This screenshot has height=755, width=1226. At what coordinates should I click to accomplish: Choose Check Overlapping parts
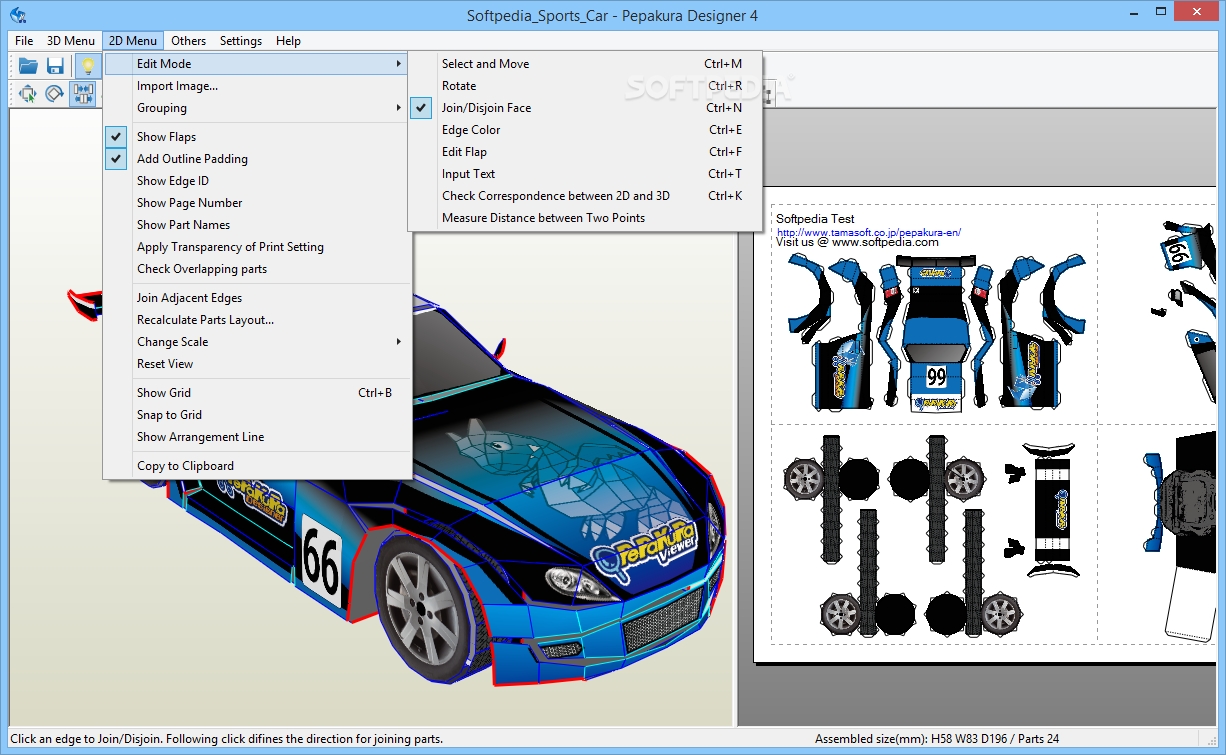pyautogui.click(x=258, y=269)
